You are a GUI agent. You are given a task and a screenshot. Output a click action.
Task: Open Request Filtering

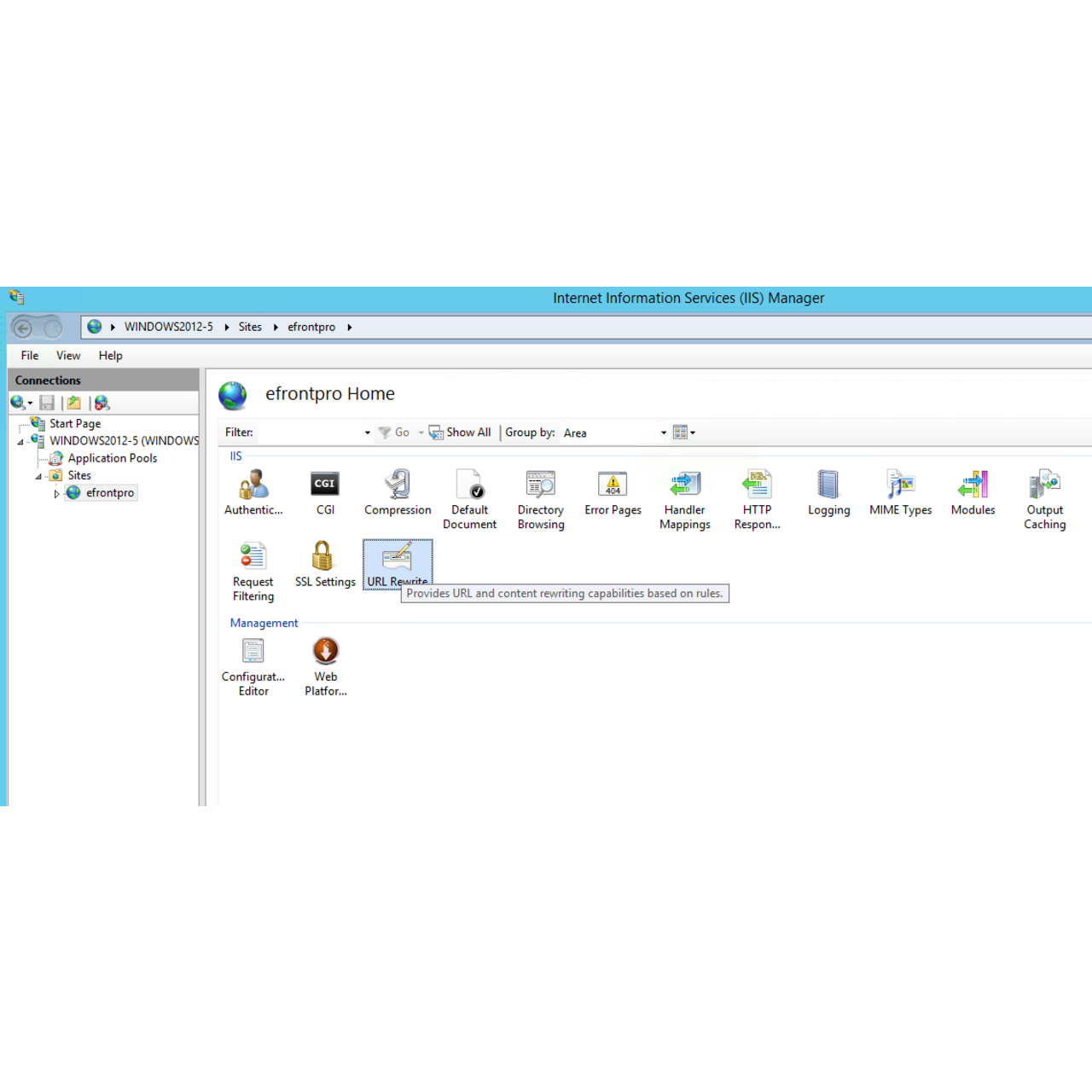pos(253,559)
